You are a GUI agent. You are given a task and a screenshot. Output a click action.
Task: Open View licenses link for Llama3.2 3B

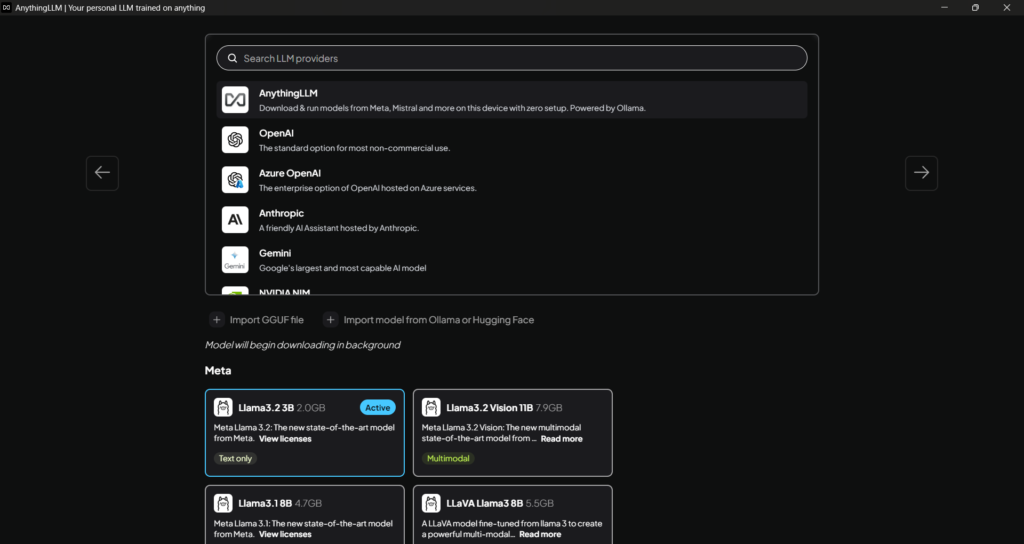click(285, 439)
